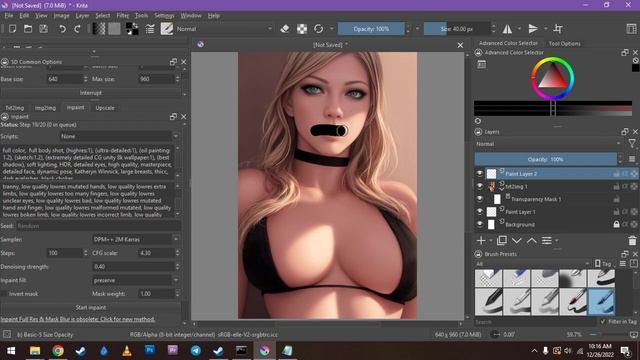The width and height of the screenshot is (640, 360).
Task: Click the Start inpaint button
Action: [91, 307]
